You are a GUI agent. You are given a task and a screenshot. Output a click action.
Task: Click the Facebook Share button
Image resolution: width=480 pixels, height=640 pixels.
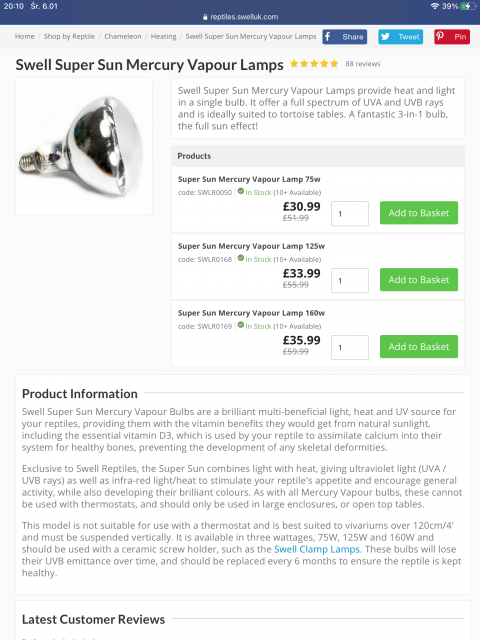click(344, 37)
